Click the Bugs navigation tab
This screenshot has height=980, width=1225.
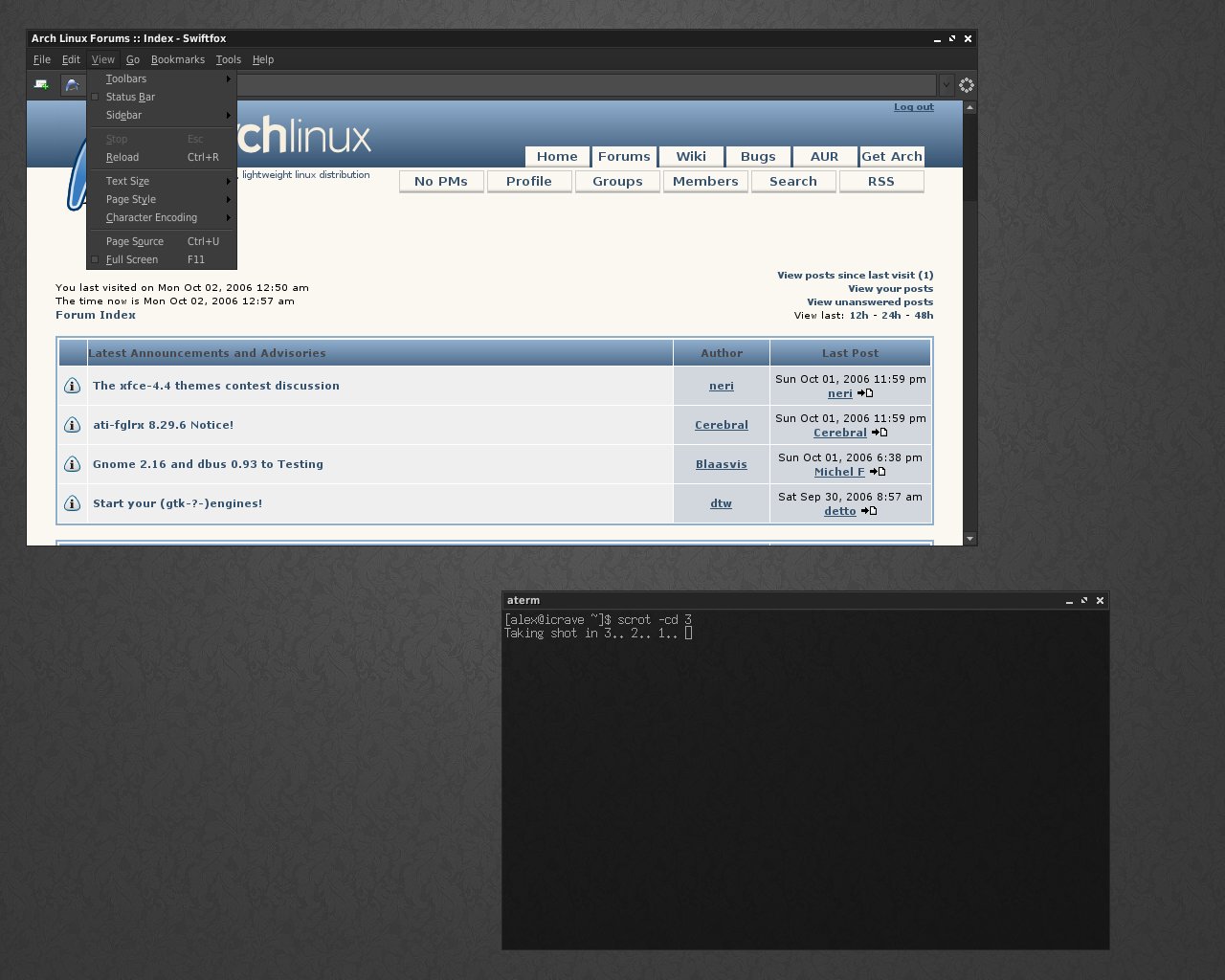[x=758, y=156]
